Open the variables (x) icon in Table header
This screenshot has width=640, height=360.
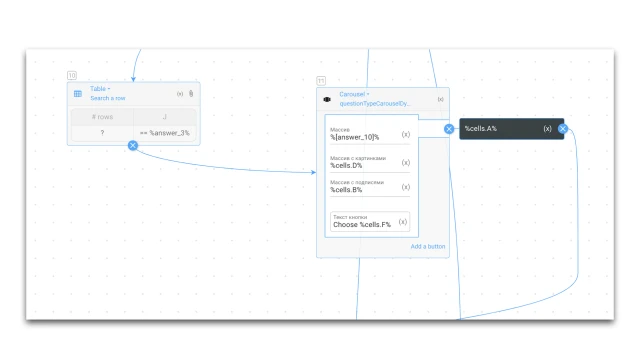(x=180, y=94)
